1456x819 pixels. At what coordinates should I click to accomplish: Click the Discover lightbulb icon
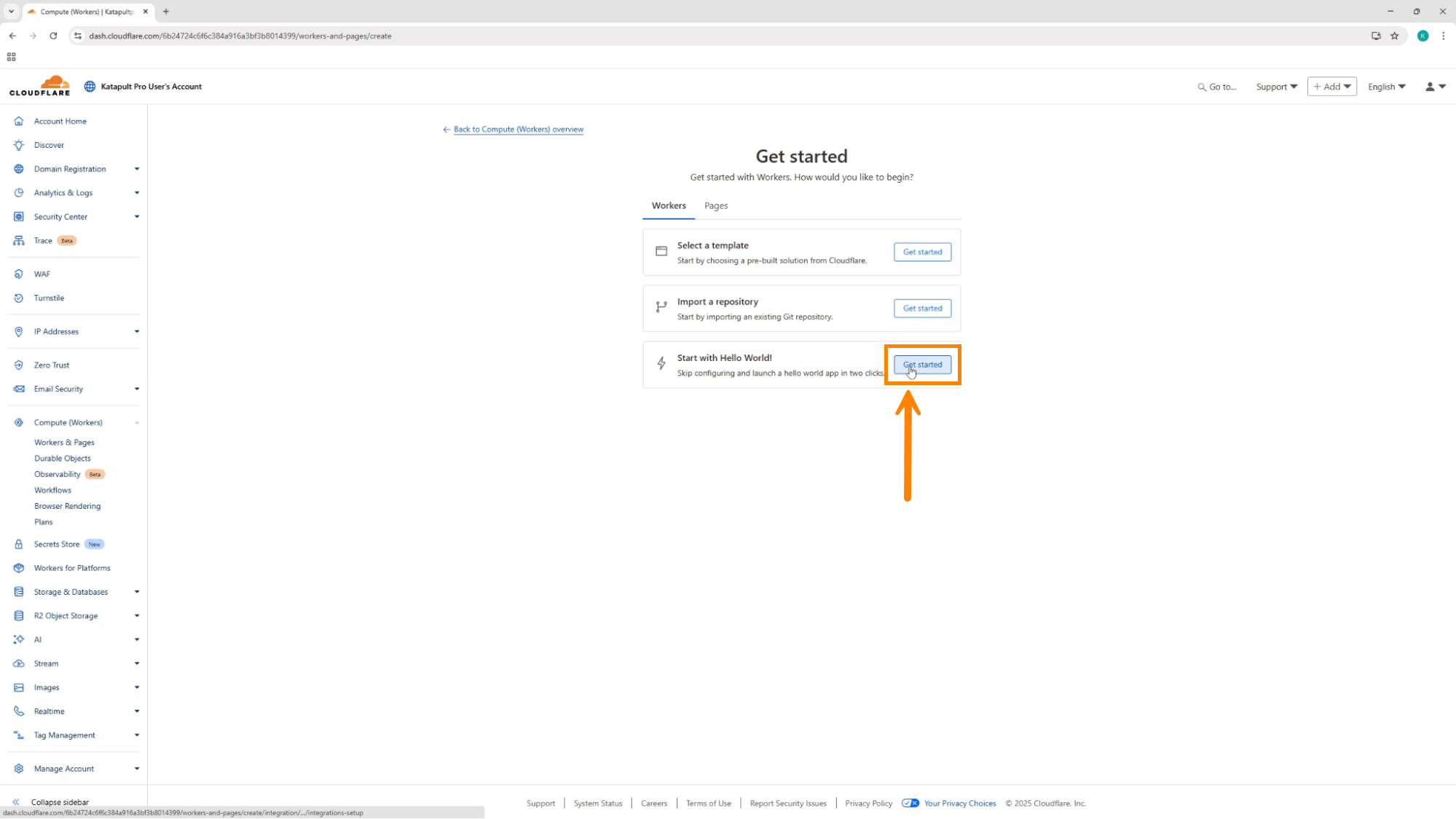click(19, 146)
